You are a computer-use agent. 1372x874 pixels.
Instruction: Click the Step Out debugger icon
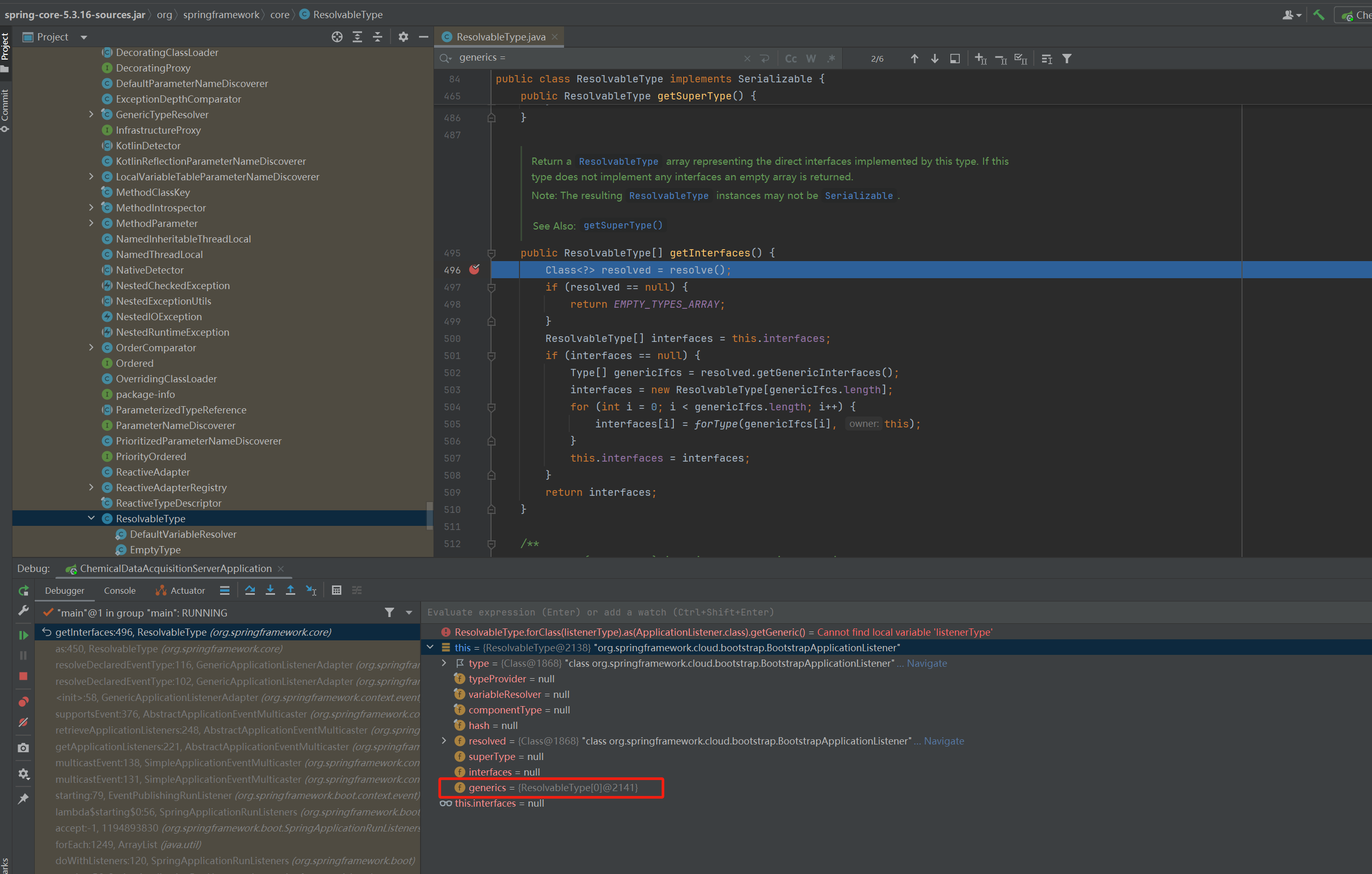(290, 590)
